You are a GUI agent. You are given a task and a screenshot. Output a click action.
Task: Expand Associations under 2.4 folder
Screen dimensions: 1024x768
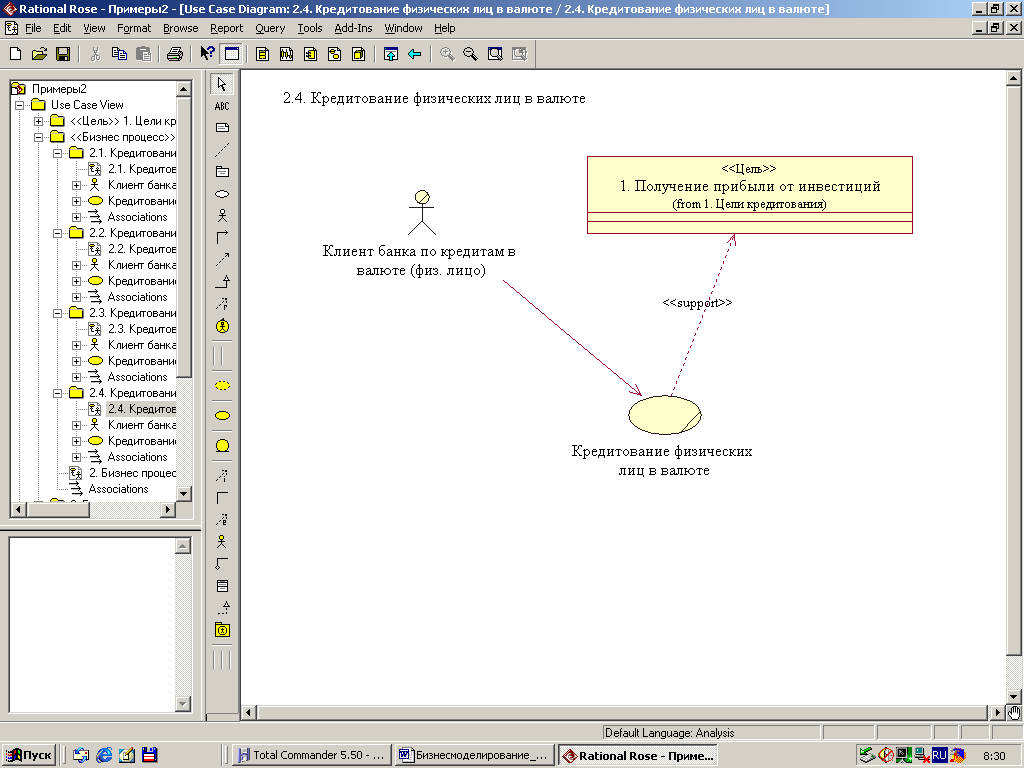[x=76, y=457]
